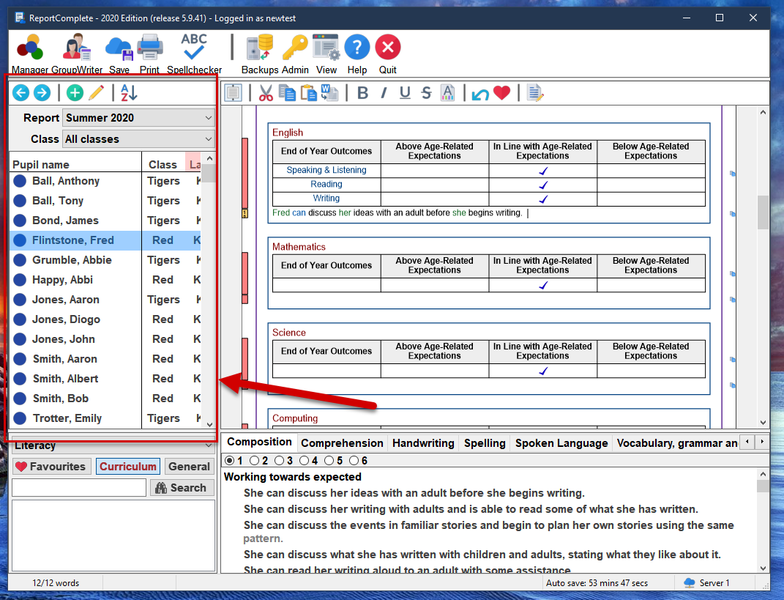Cut selected text with the scissors icon
Screen dimensions: 784x600
pyautogui.click(x=266, y=93)
